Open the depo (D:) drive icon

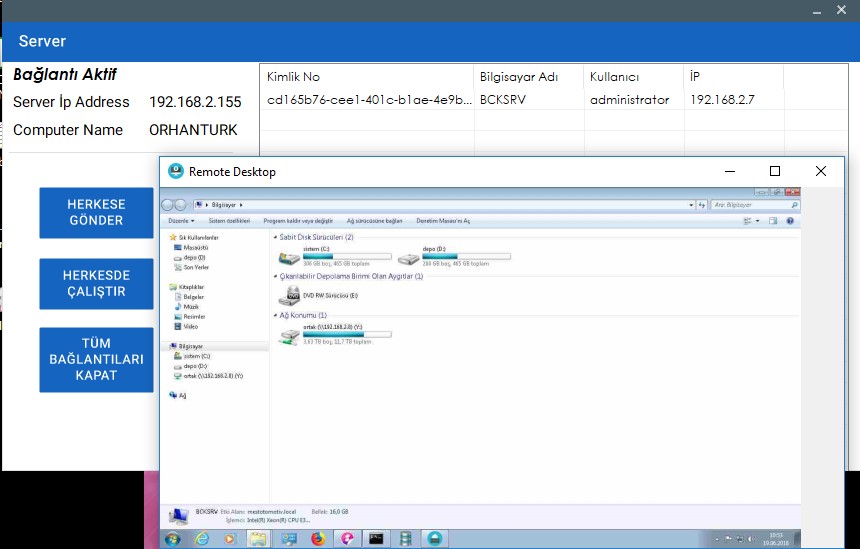point(409,257)
